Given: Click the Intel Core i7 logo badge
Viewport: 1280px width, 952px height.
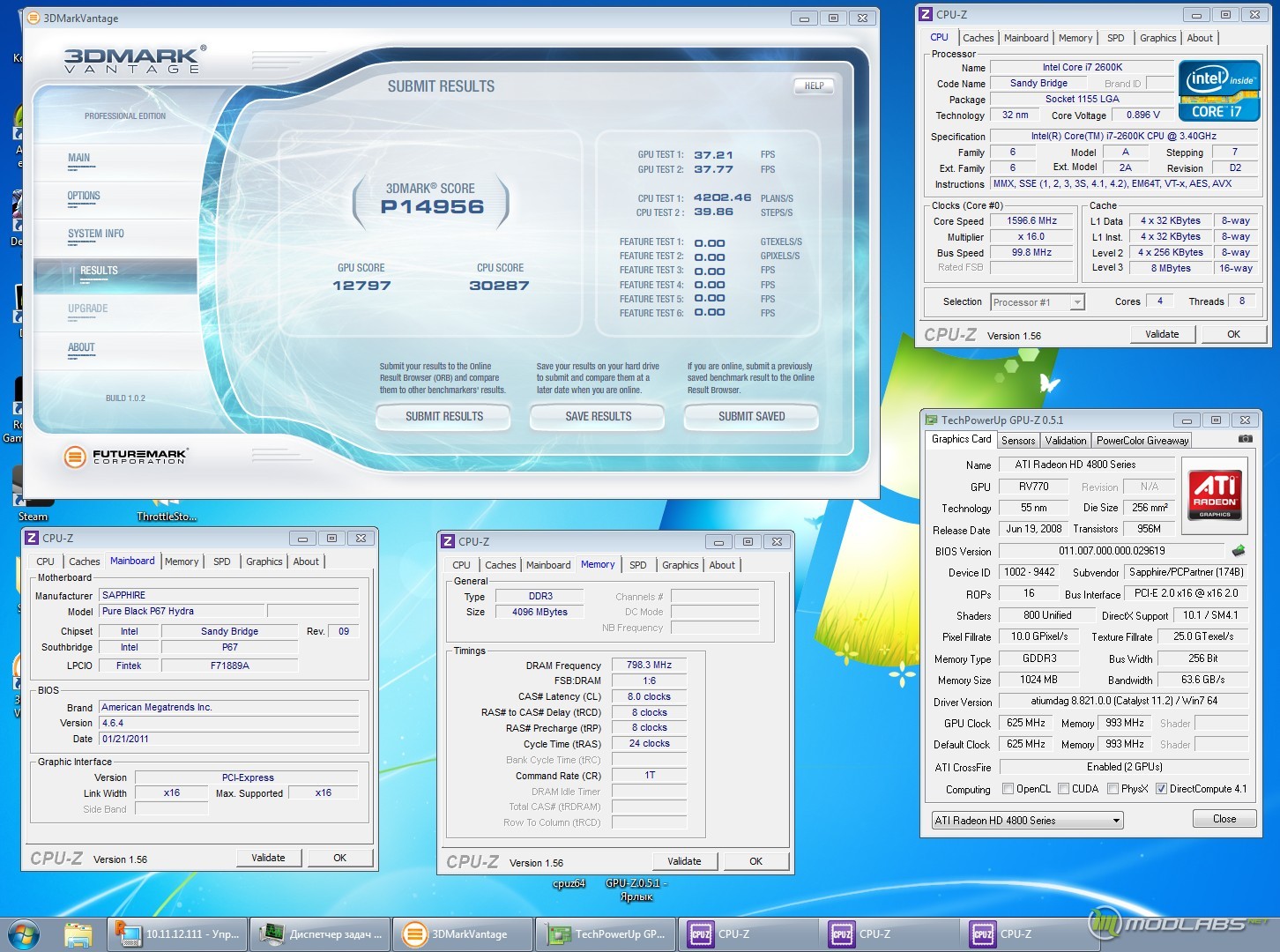Looking at the screenshot, I should click(x=1219, y=91).
